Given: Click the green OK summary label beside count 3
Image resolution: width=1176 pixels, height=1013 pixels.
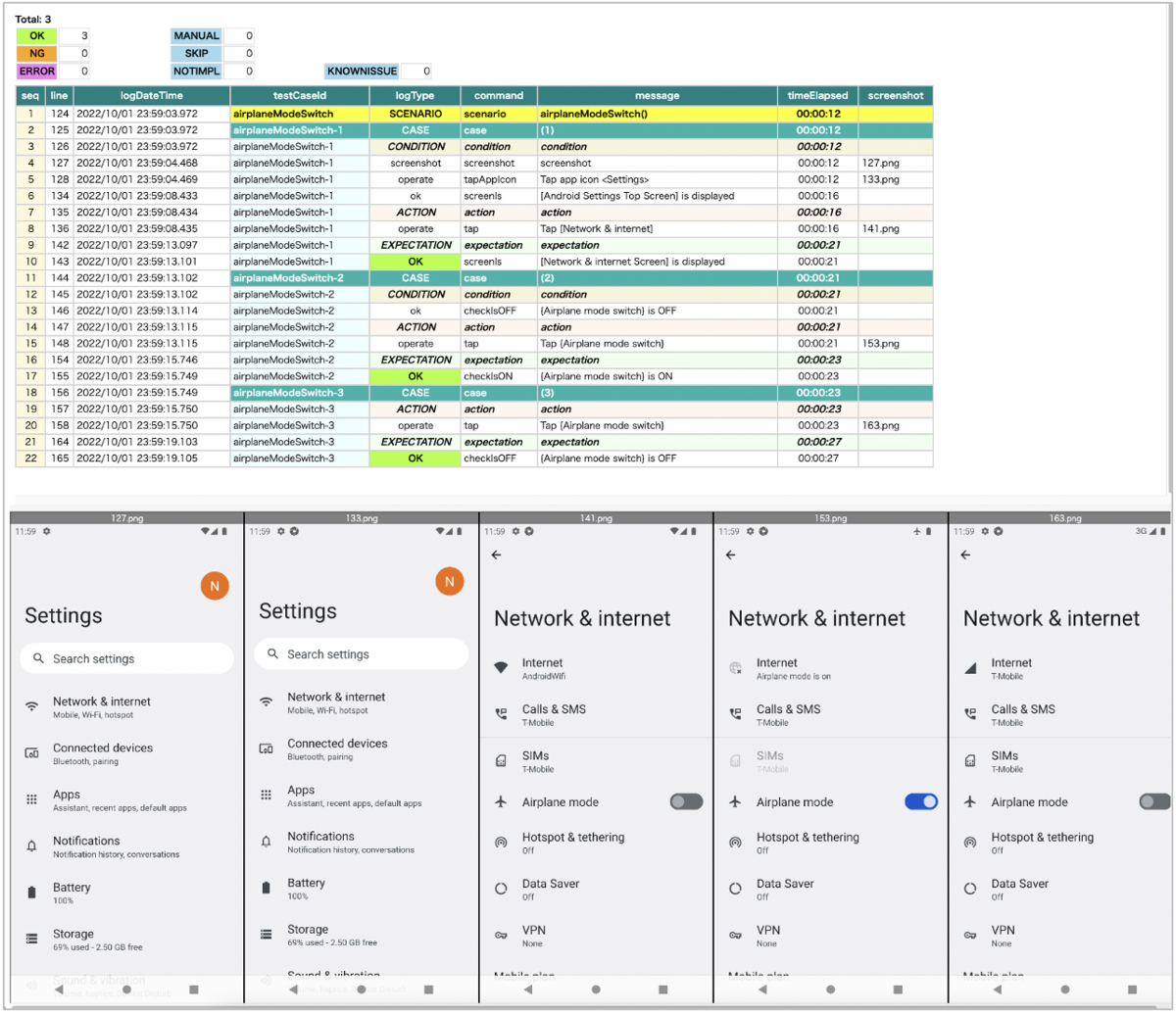Looking at the screenshot, I should [37, 35].
